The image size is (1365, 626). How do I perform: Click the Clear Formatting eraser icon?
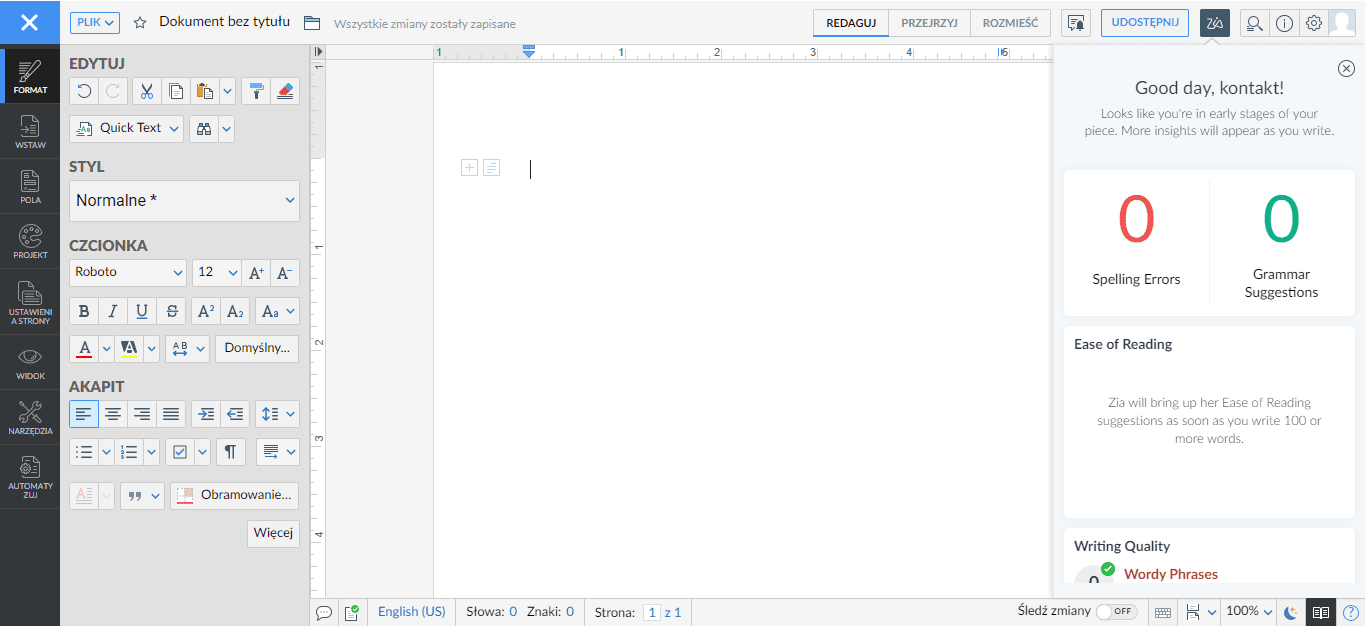click(x=285, y=92)
